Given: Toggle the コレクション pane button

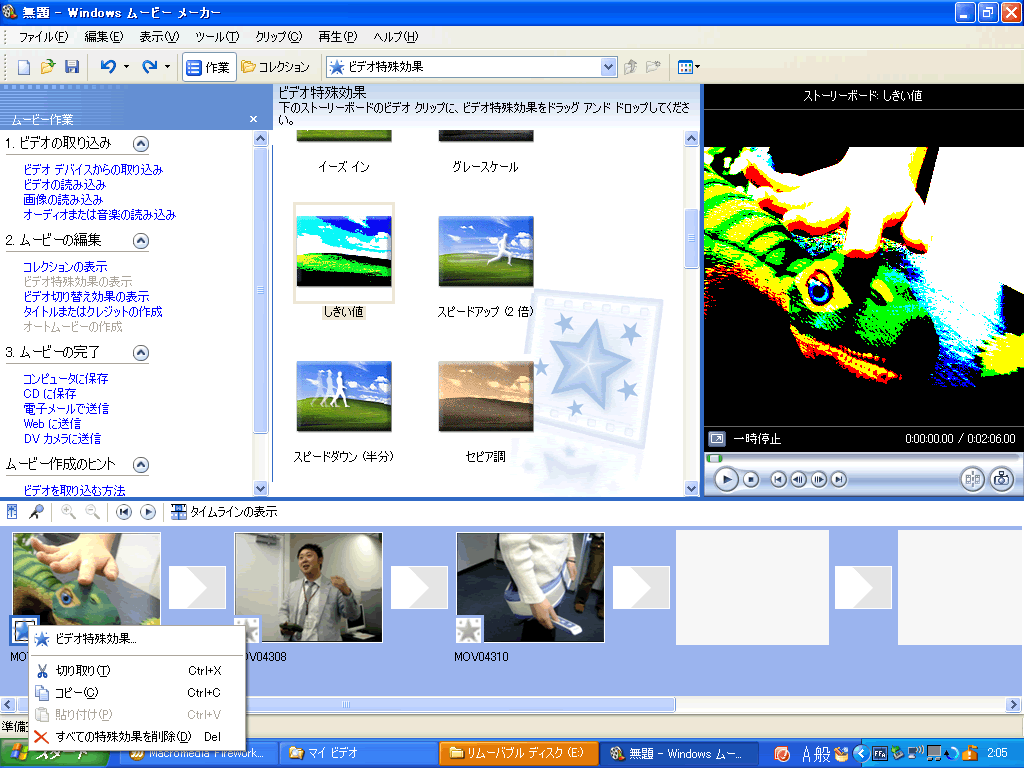Looking at the screenshot, I should pyautogui.click(x=276, y=67).
